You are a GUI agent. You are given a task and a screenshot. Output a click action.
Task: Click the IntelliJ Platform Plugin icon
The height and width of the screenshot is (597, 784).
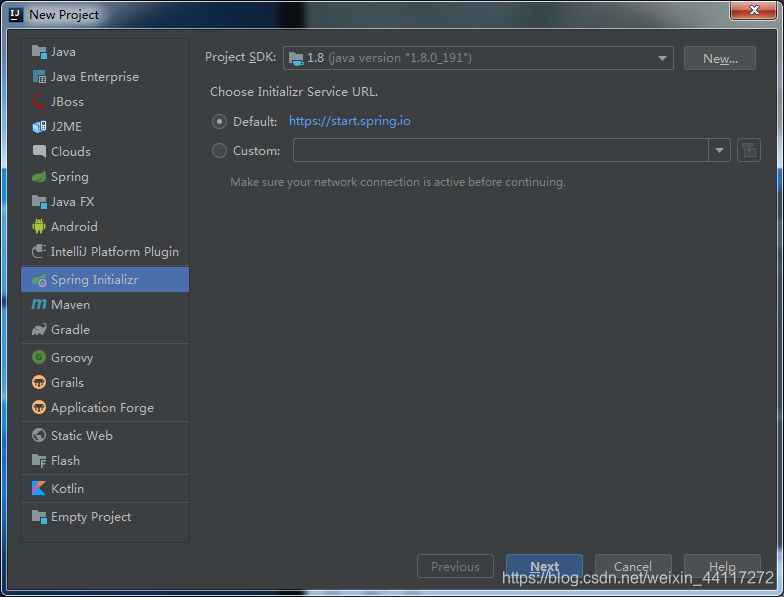point(39,252)
